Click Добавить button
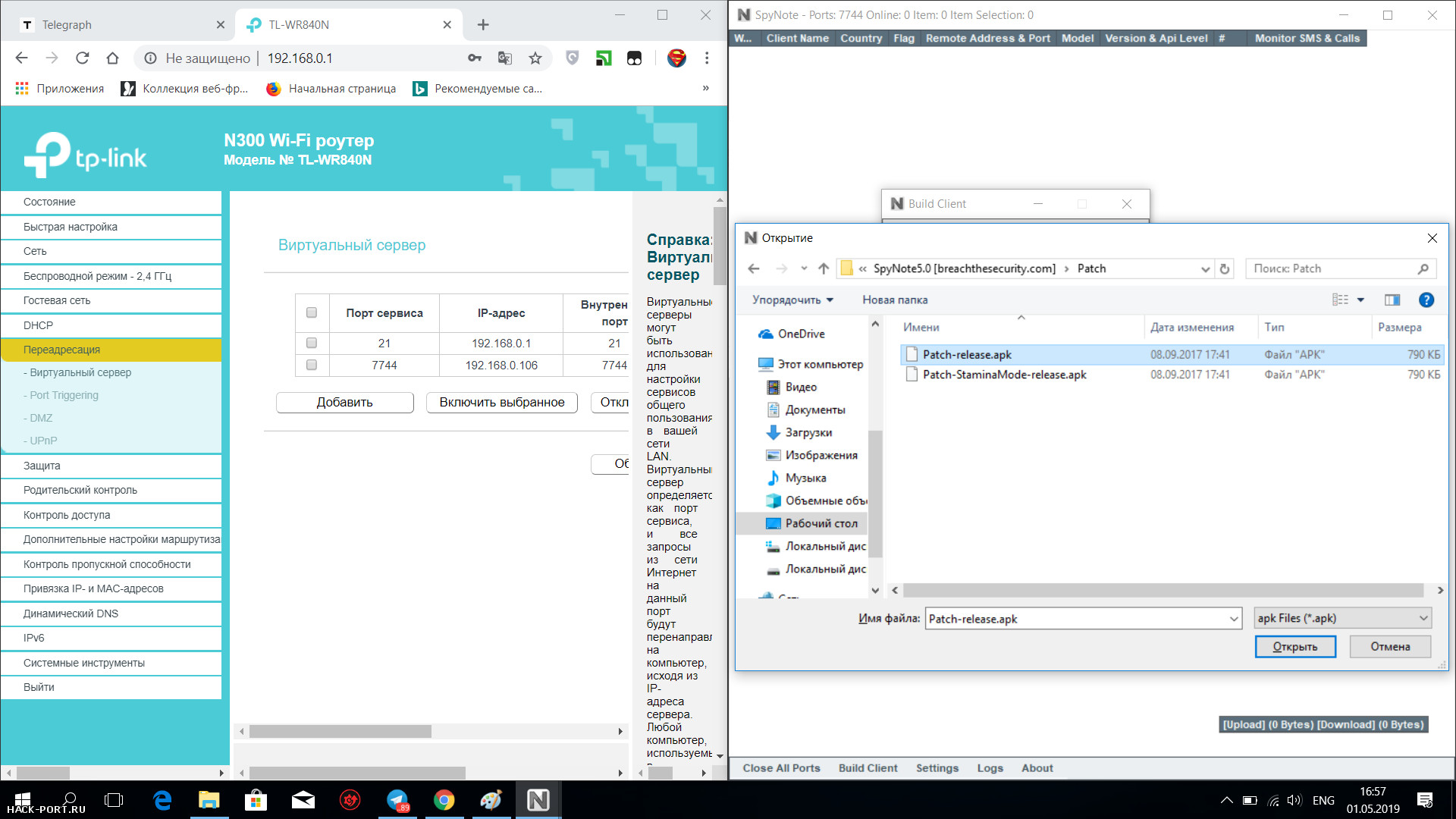1456x819 pixels. tap(345, 403)
